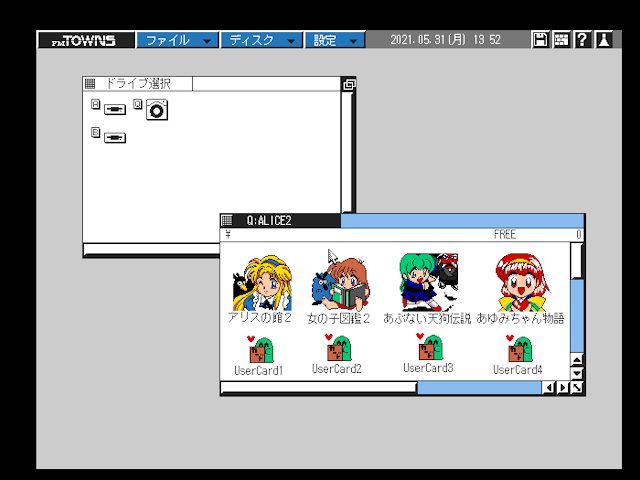Click the scroll down arrow in Q:ALICE2
Viewport: 640px width, 480px height.
577,373
